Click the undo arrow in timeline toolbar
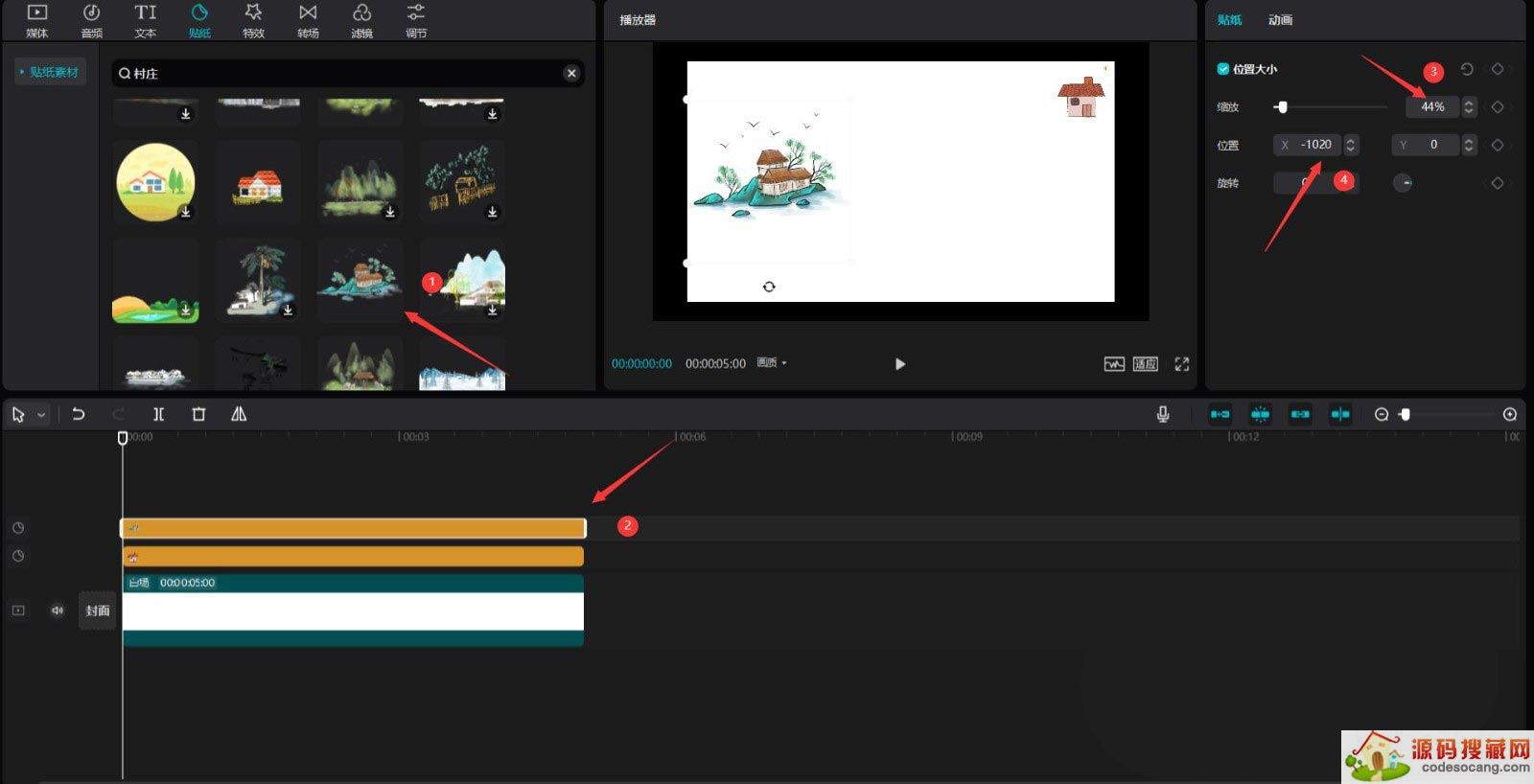Image resolution: width=1534 pixels, height=784 pixels. tap(79, 414)
